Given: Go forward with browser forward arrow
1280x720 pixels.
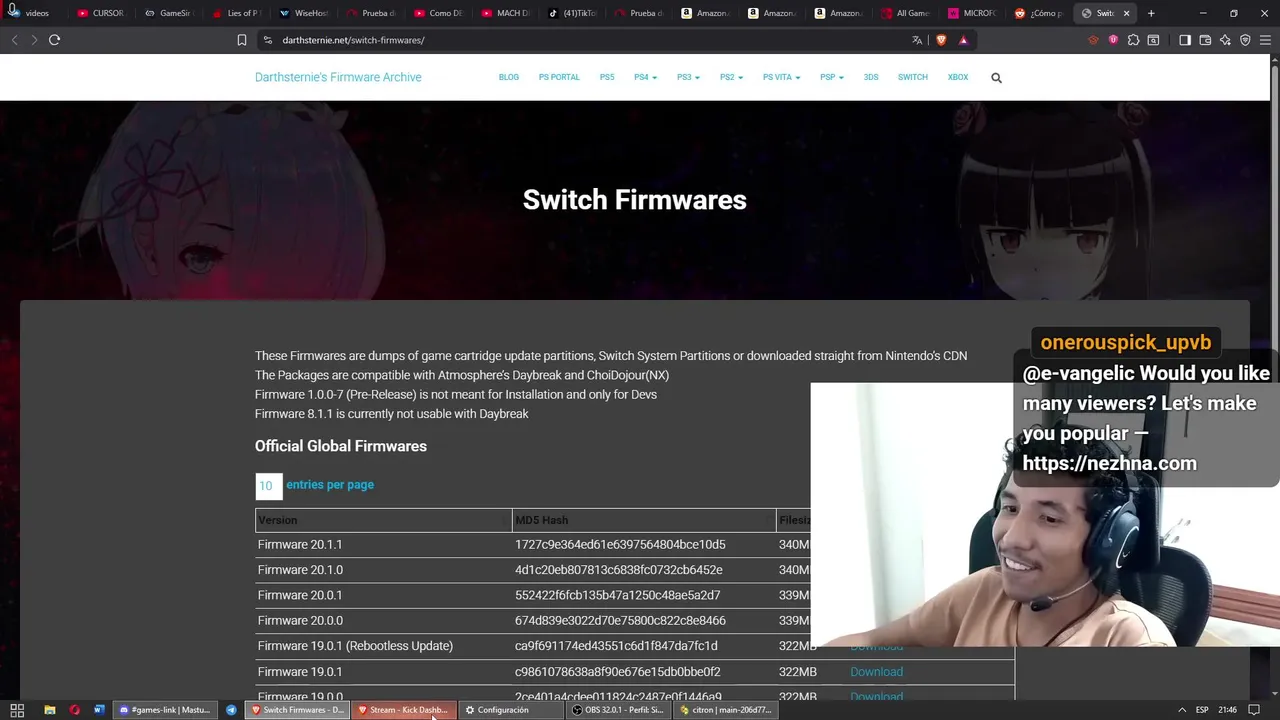Looking at the screenshot, I should tap(34, 40).
